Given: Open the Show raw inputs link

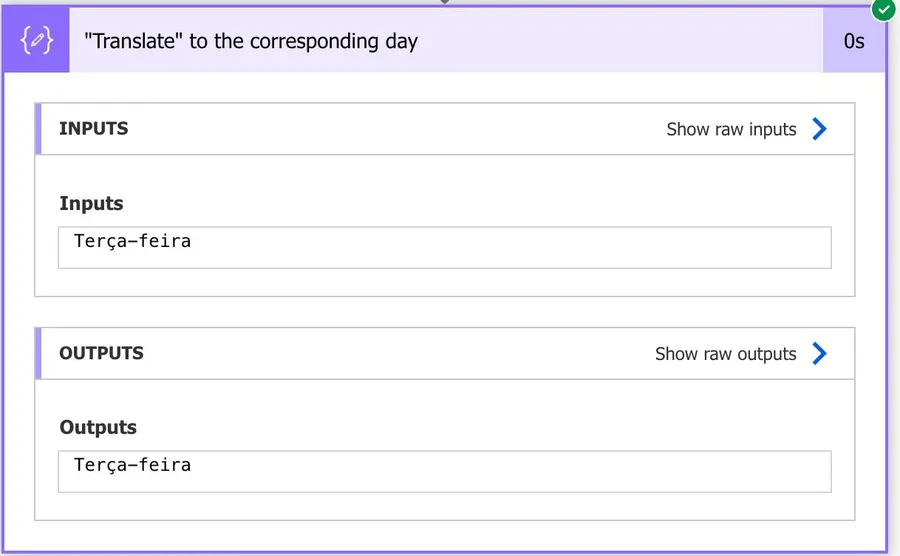Looking at the screenshot, I should (x=731, y=129).
